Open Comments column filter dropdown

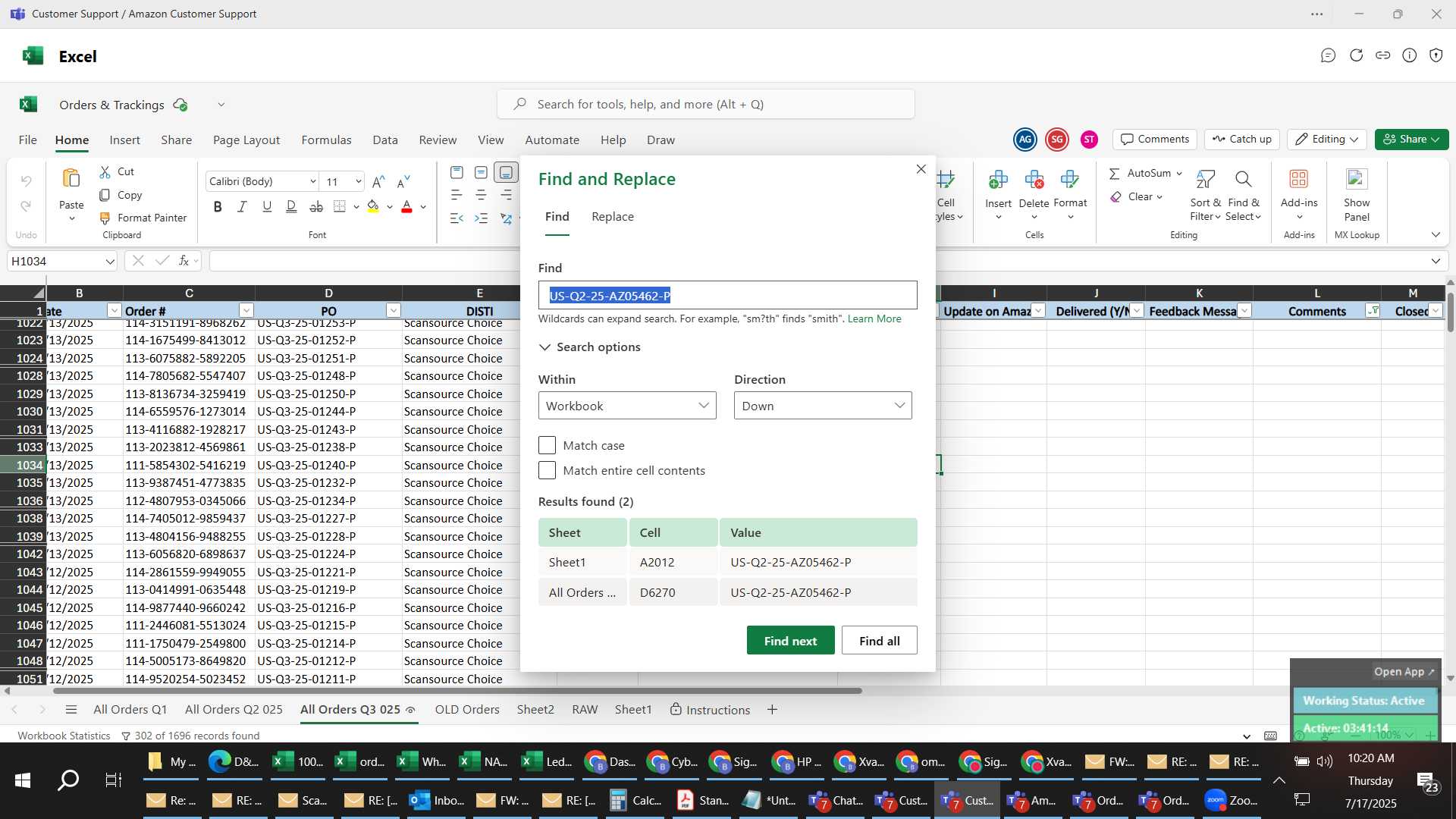click(x=1373, y=311)
